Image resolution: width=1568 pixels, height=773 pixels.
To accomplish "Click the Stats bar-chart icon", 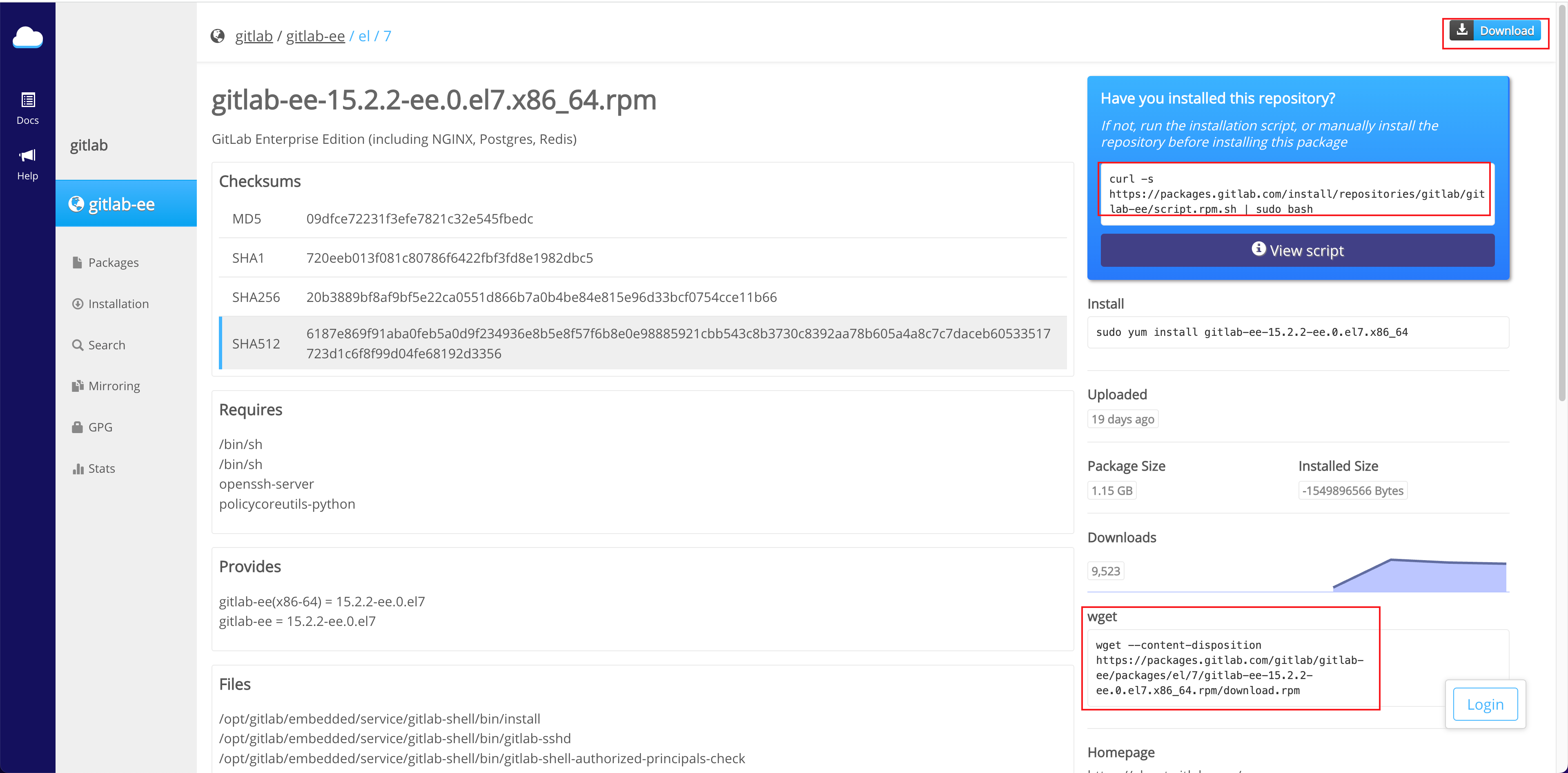I will pyautogui.click(x=77, y=469).
